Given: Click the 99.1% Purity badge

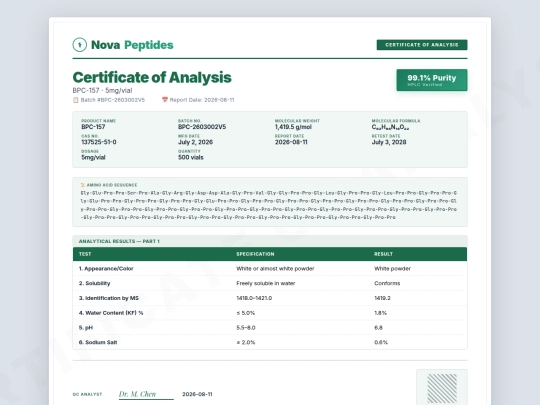Looking at the screenshot, I should coord(432,80).
